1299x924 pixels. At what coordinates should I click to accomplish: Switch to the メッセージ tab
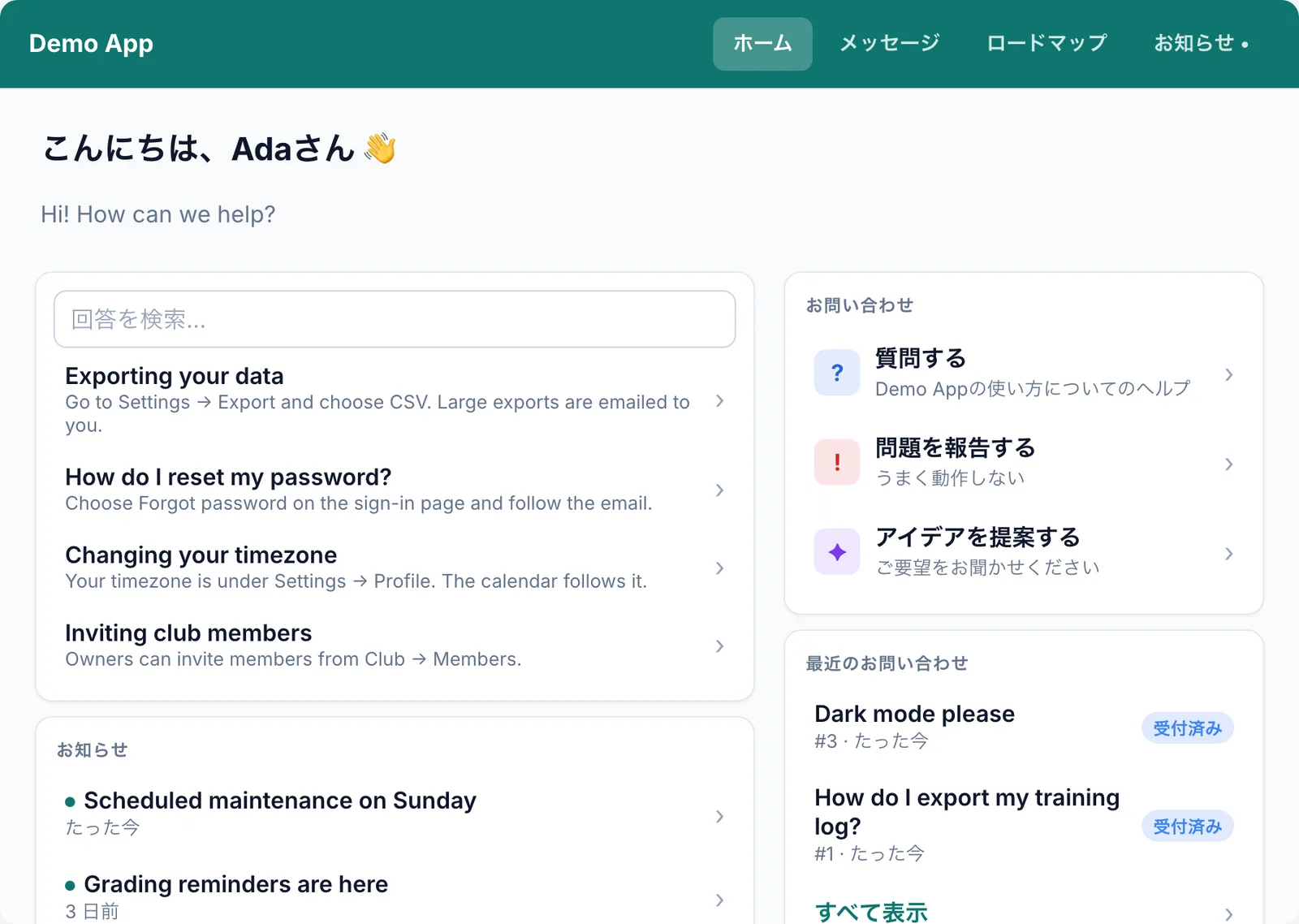coord(890,43)
